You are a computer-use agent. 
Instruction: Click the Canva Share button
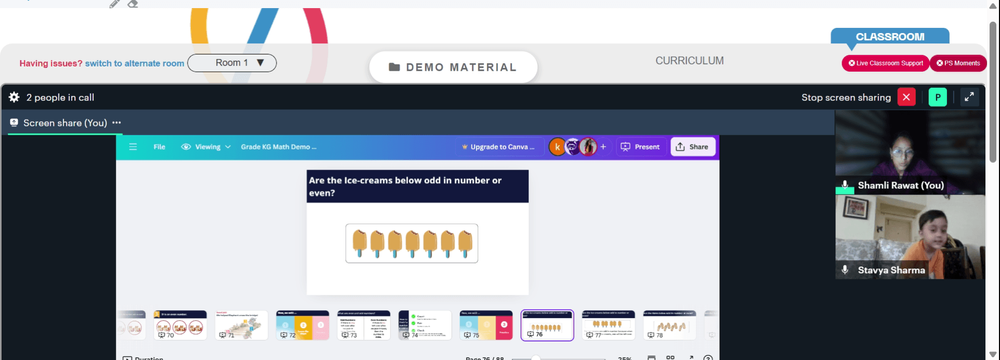point(693,147)
